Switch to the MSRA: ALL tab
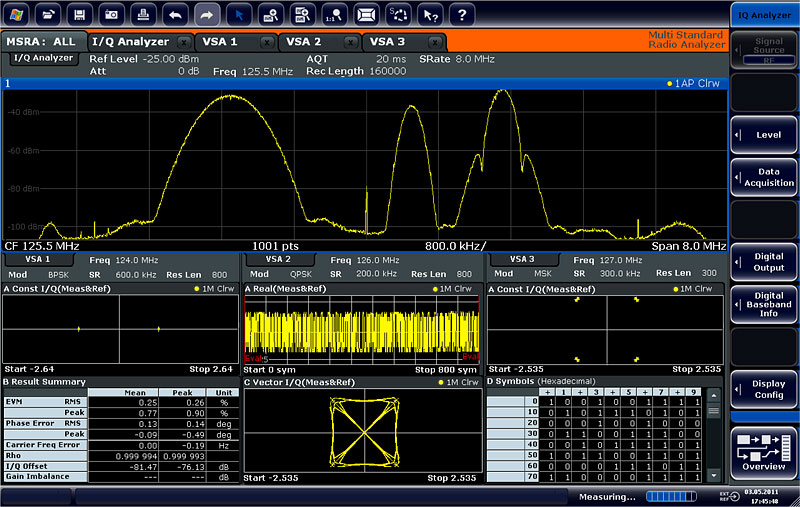Image resolution: width=800 pixels, height=507 pixels. [41, 42]
